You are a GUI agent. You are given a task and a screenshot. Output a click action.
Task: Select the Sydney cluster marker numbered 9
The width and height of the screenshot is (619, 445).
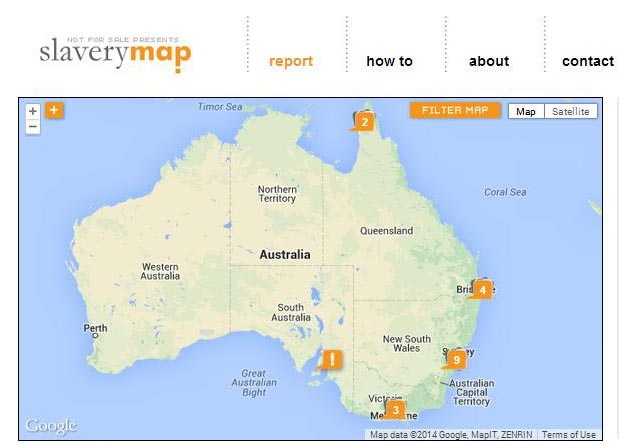coord(456,359)
